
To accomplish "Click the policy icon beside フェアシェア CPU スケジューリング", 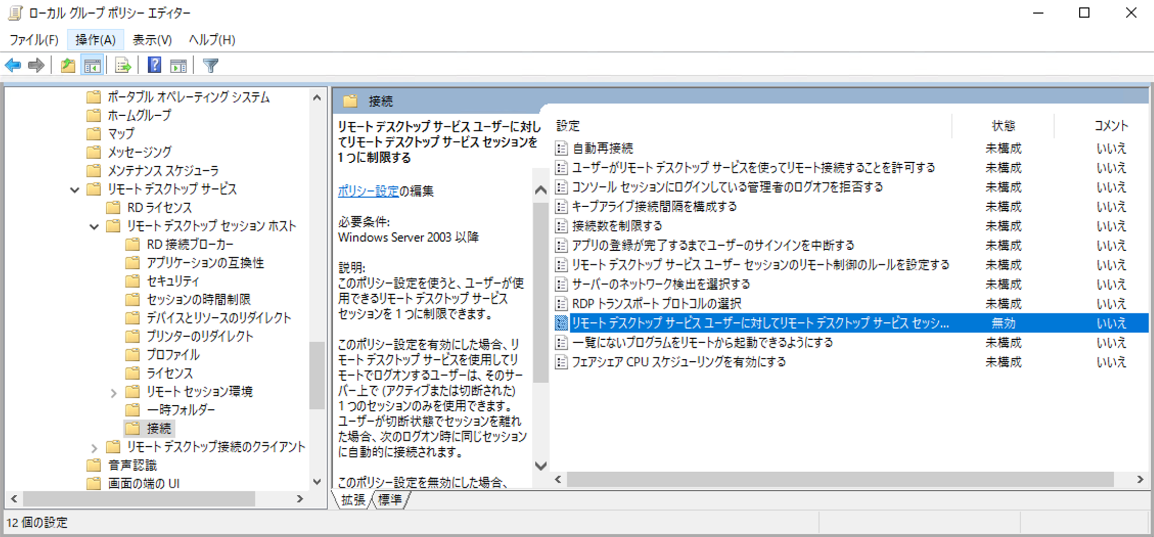I will [562, 361].
